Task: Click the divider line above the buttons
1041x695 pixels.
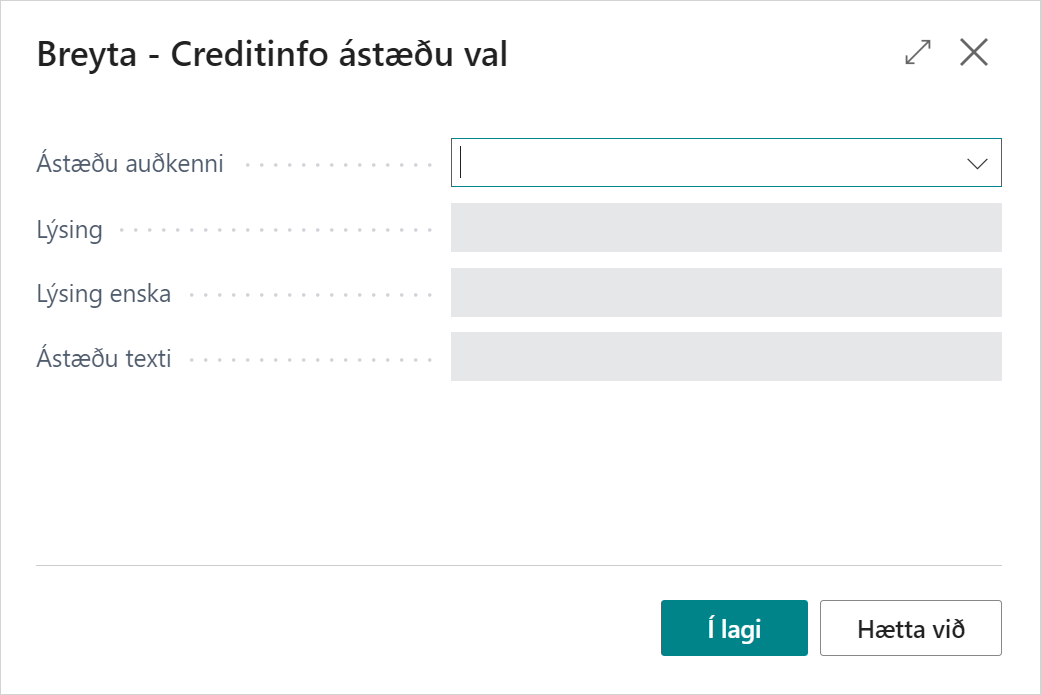Action: coord(518,565)
